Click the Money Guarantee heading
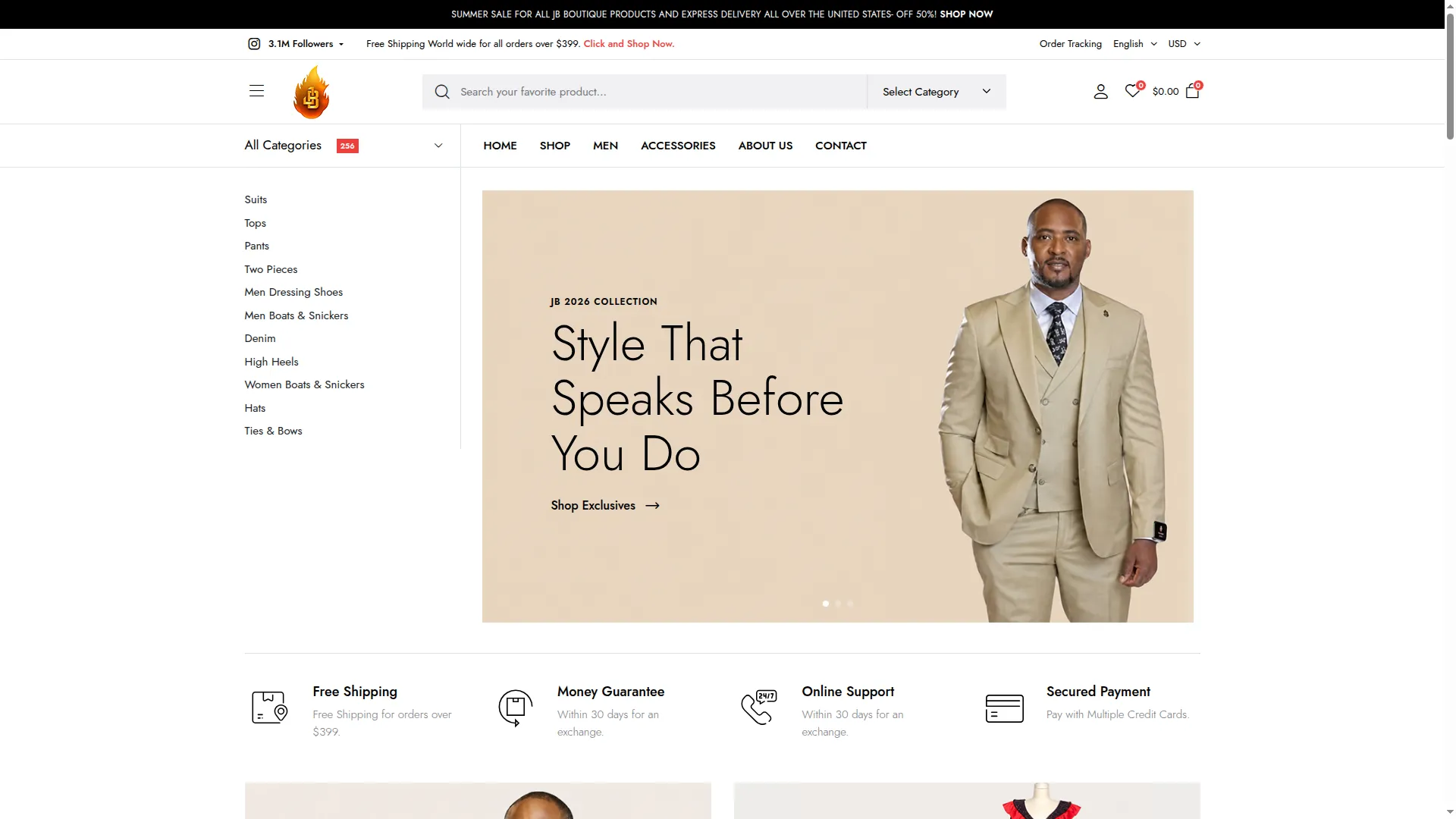Image resolution: width=1456 pixels, height=819 pixels. [610, 692]
